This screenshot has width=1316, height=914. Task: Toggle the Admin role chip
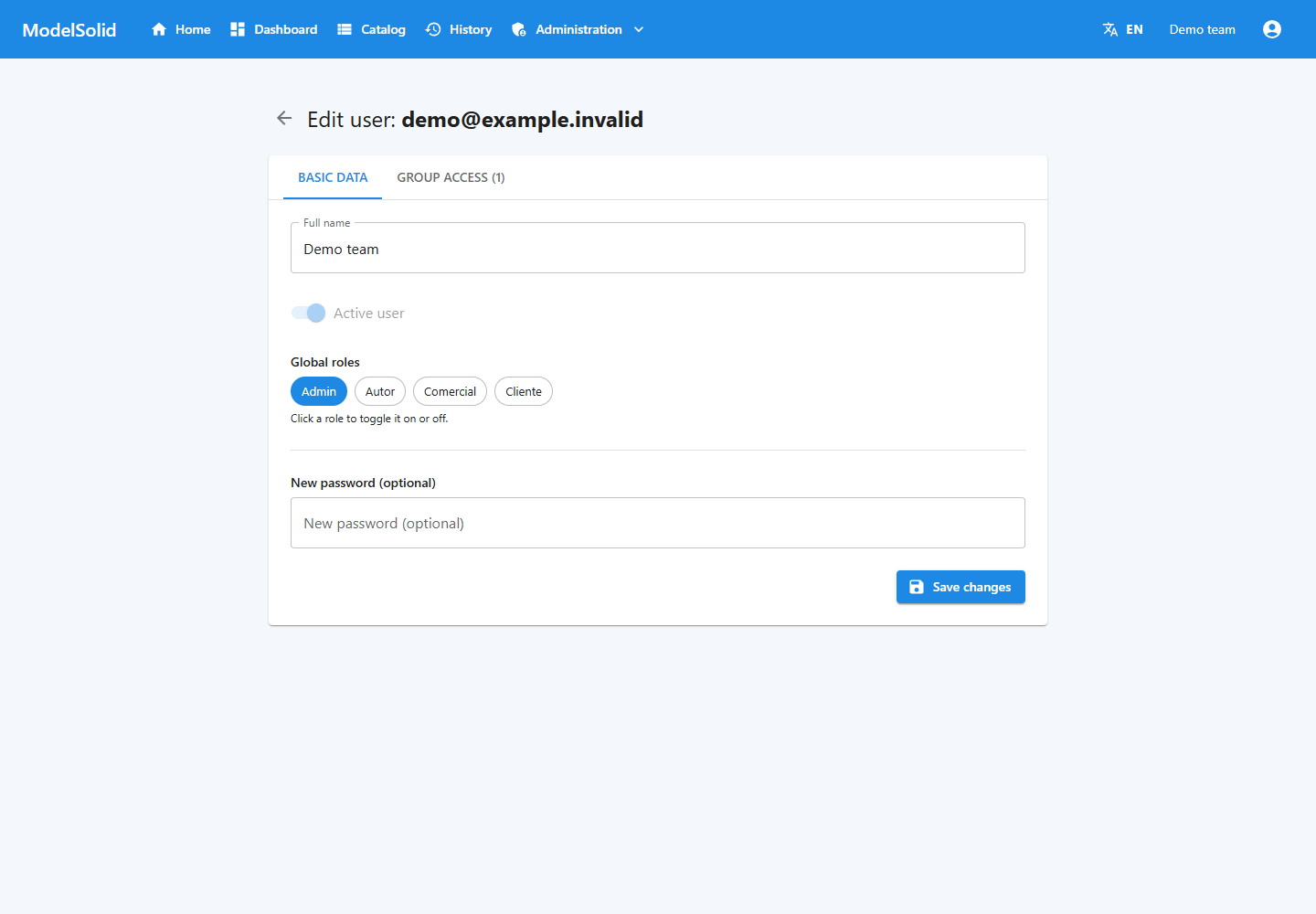(319, 391)
